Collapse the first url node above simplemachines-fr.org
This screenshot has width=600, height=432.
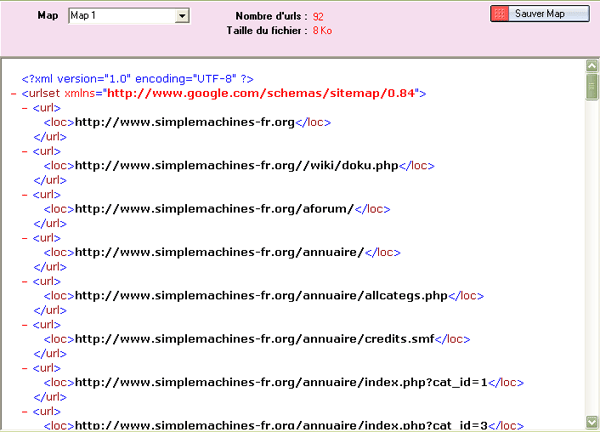[24, 108]
